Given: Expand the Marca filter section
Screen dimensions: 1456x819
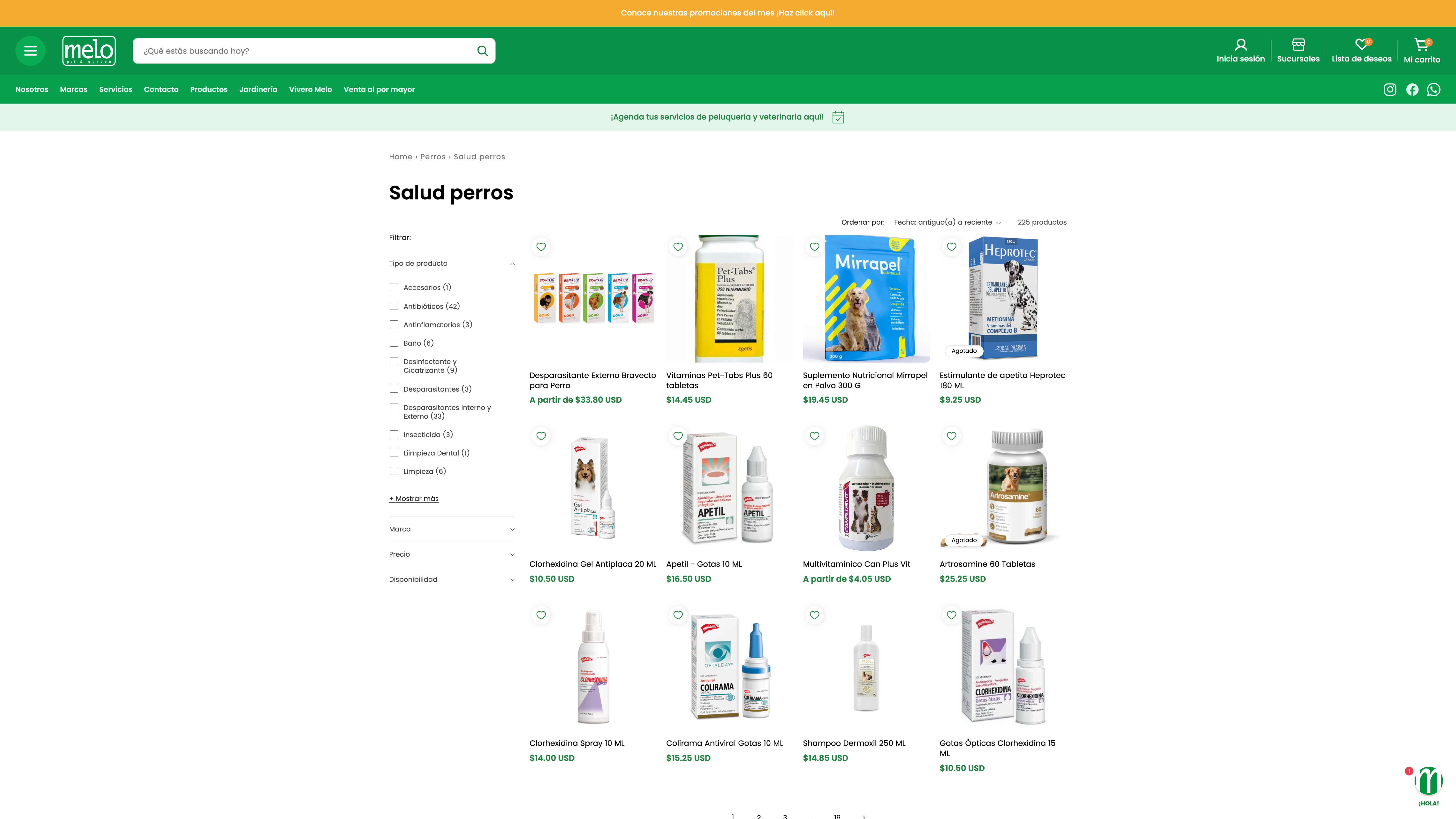Looking at the screenshot, I should tap(452, 529).
